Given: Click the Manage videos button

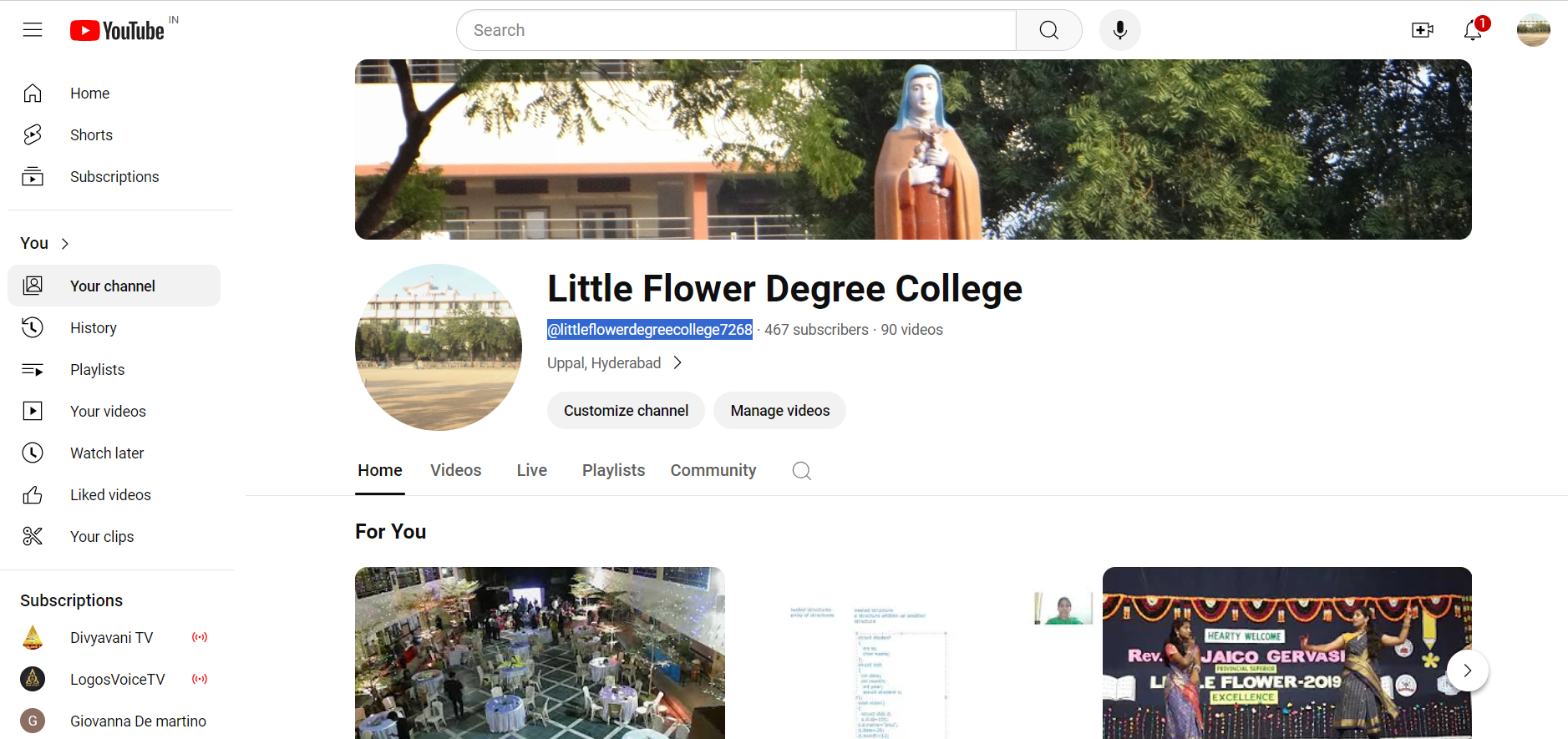Looking at the screenshot, I should (779, 411).
